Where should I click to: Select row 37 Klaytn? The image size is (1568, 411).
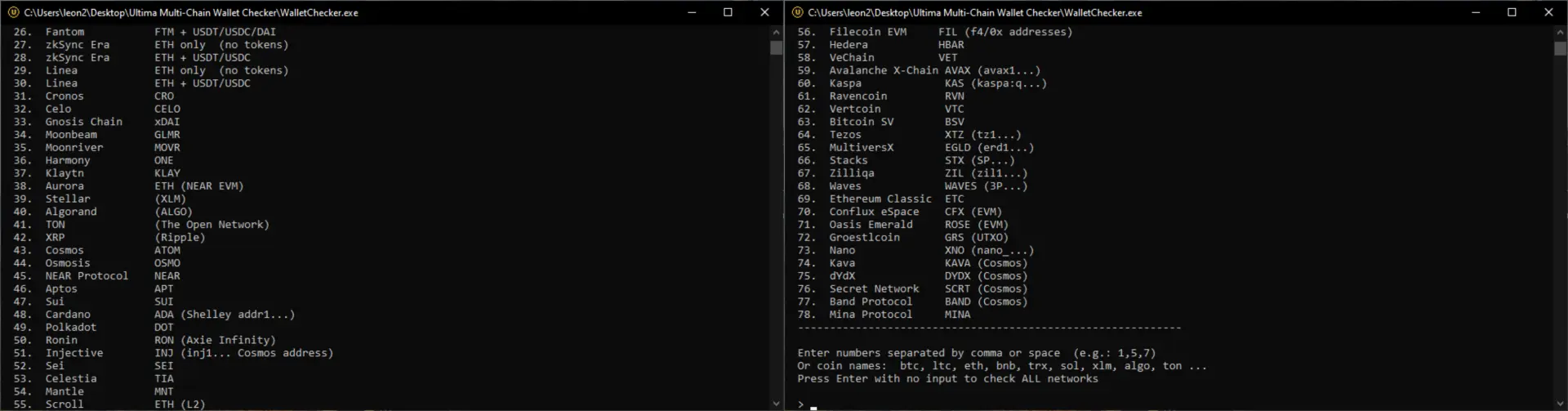97,173
